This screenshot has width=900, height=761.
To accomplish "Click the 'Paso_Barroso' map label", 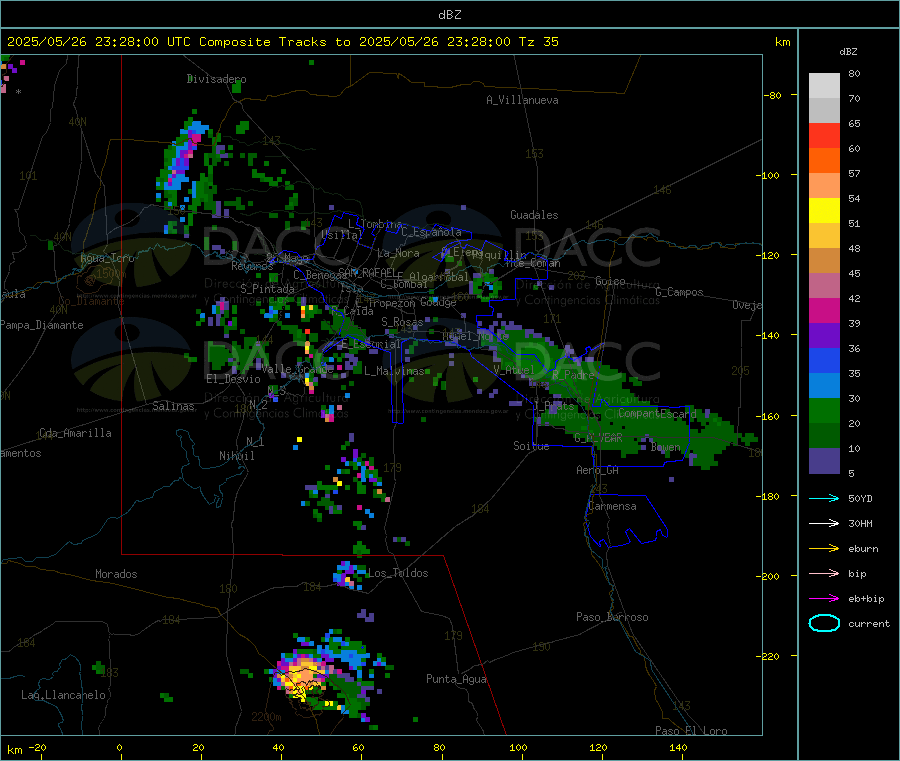I will tap(612, 617).
